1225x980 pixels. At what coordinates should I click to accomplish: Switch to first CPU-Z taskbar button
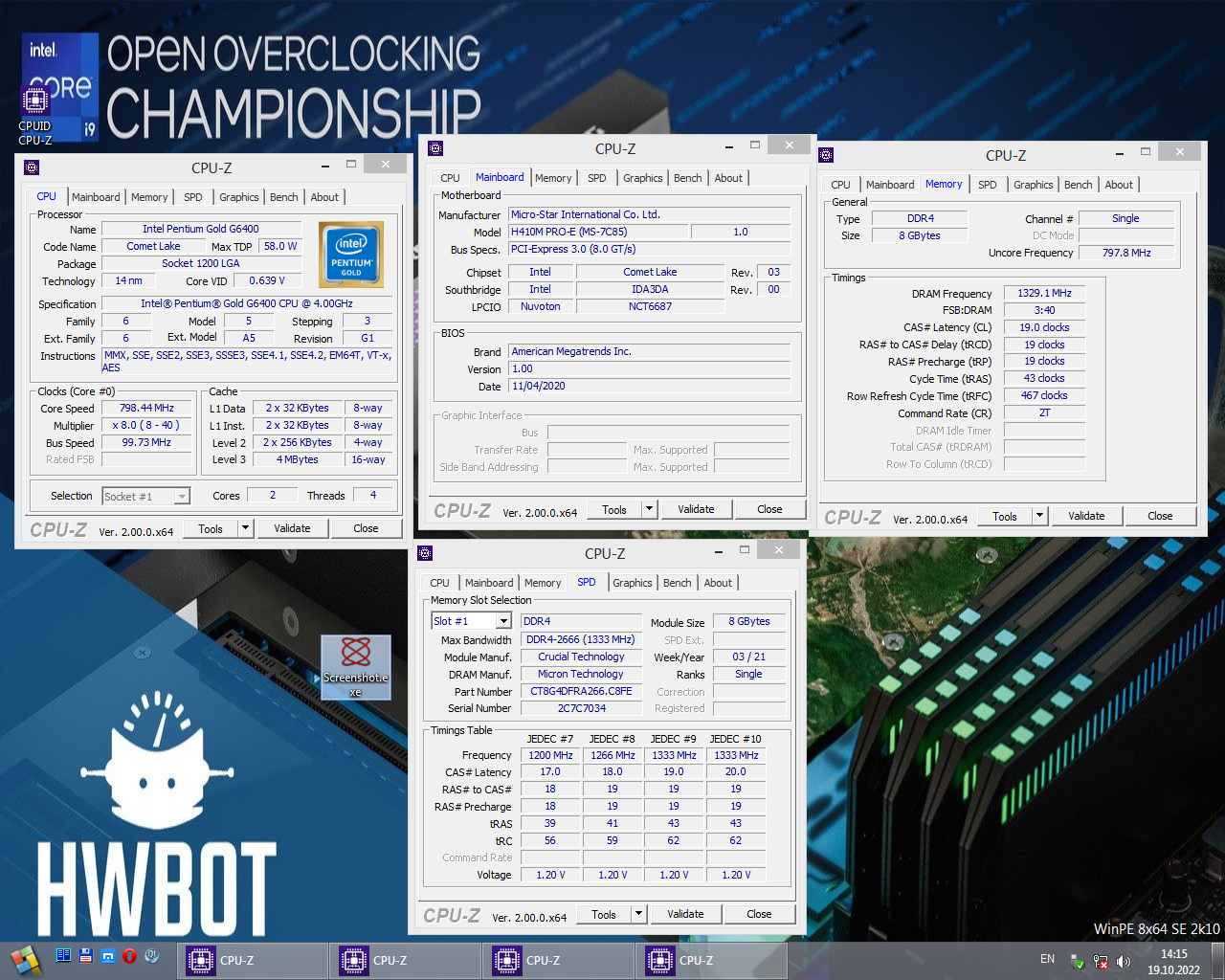tap(252, 960)
